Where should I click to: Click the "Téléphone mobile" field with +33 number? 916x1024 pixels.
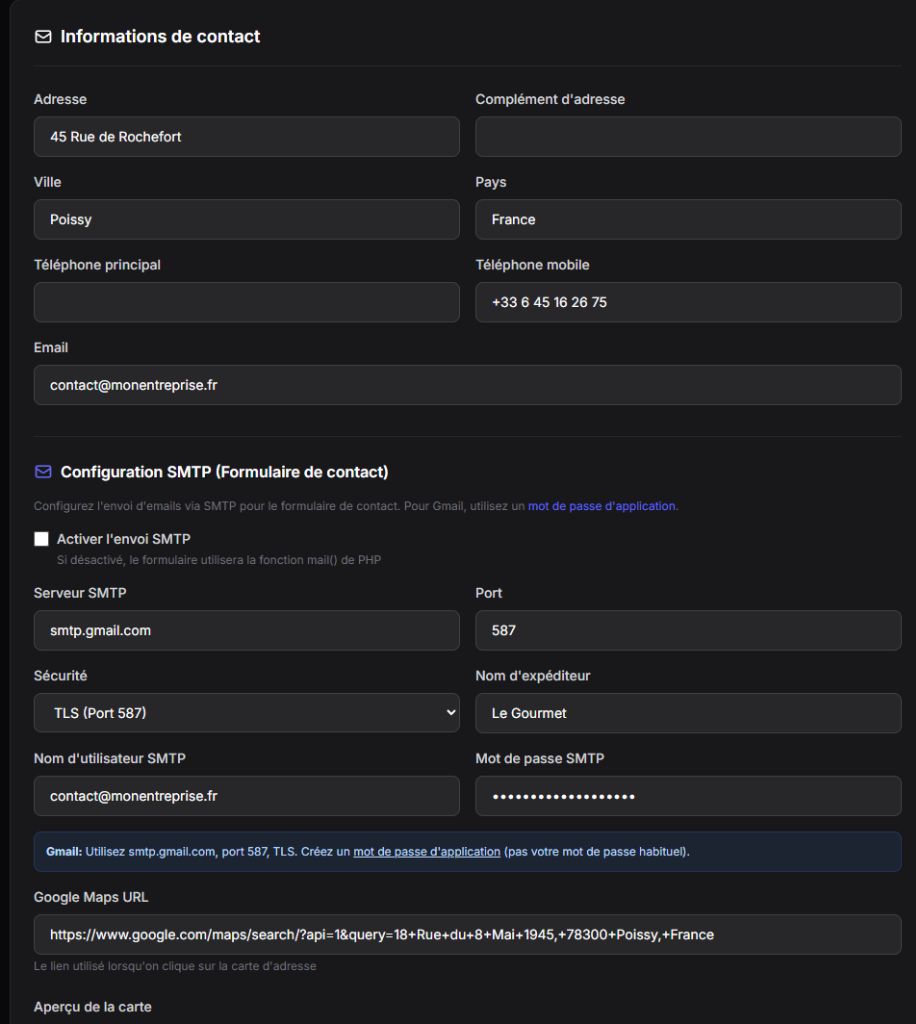(x=688, y=302)
